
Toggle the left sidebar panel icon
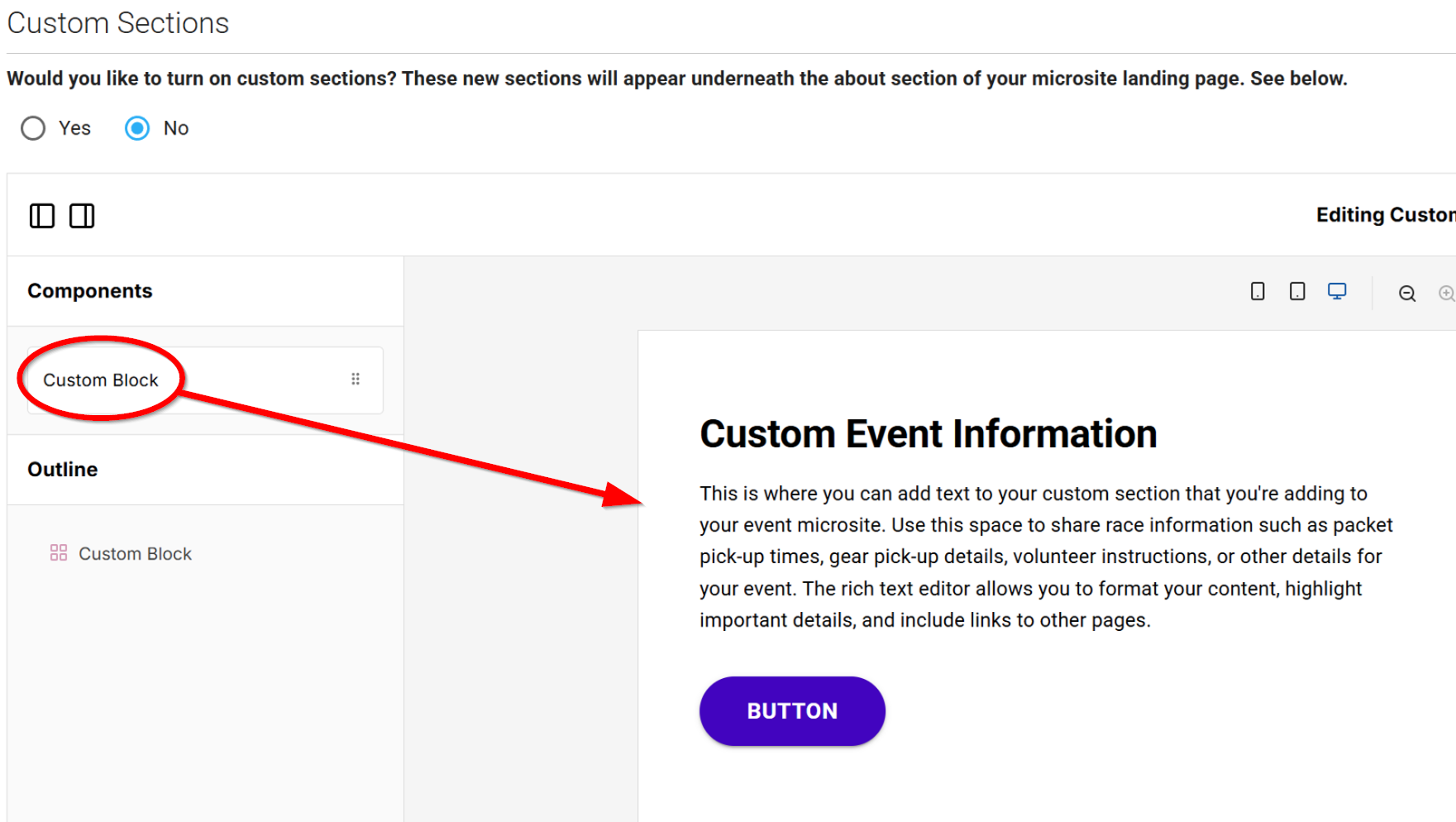pyautogui.click(x=42, y=216)
